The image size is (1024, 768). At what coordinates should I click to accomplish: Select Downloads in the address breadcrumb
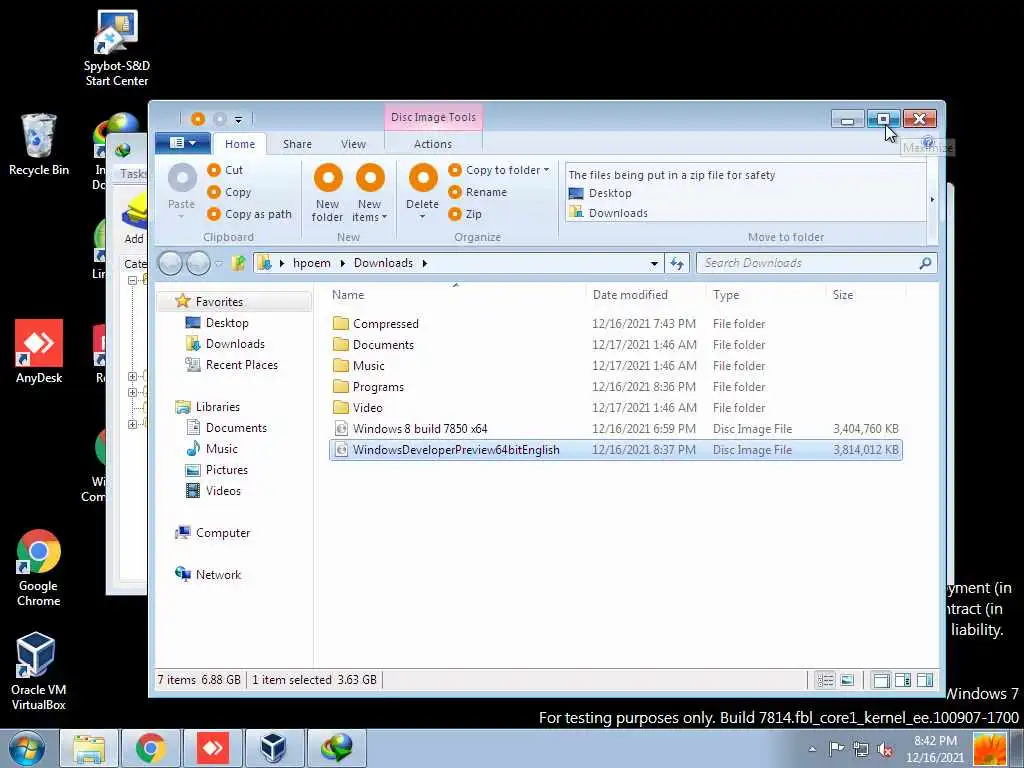click(383, 263)
